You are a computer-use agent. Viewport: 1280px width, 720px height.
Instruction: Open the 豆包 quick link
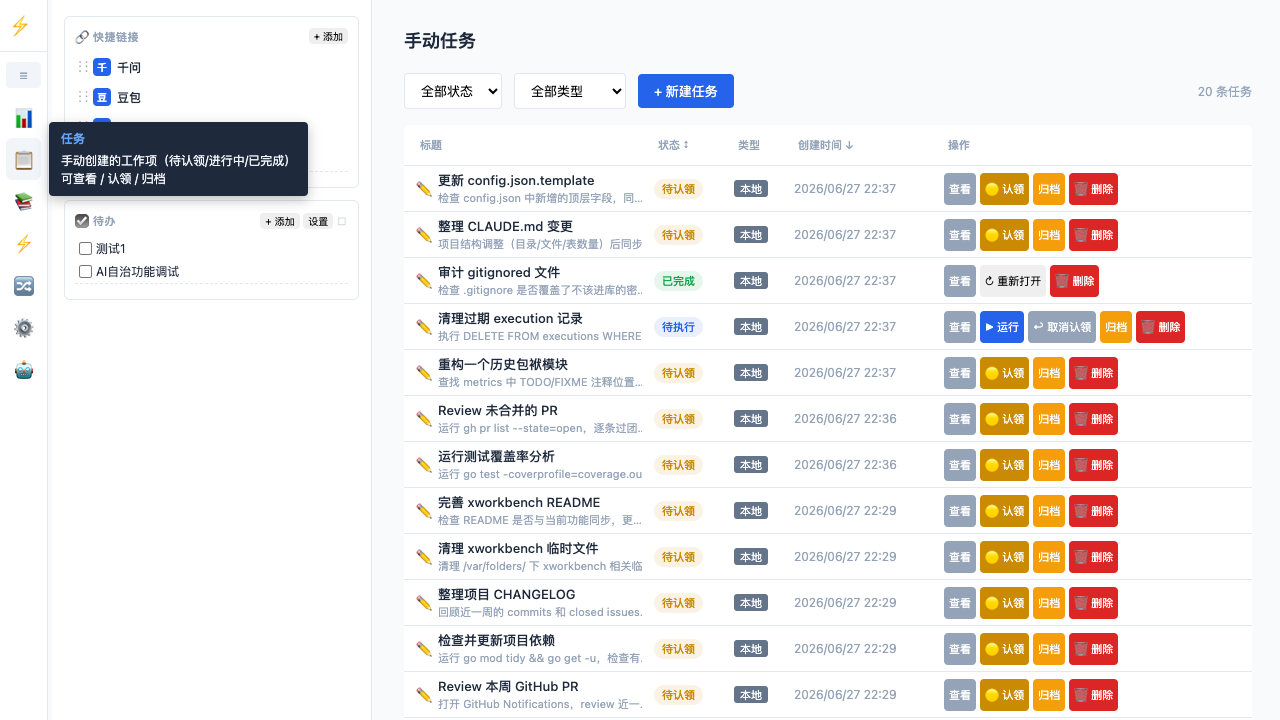click(x=129, y=97)
